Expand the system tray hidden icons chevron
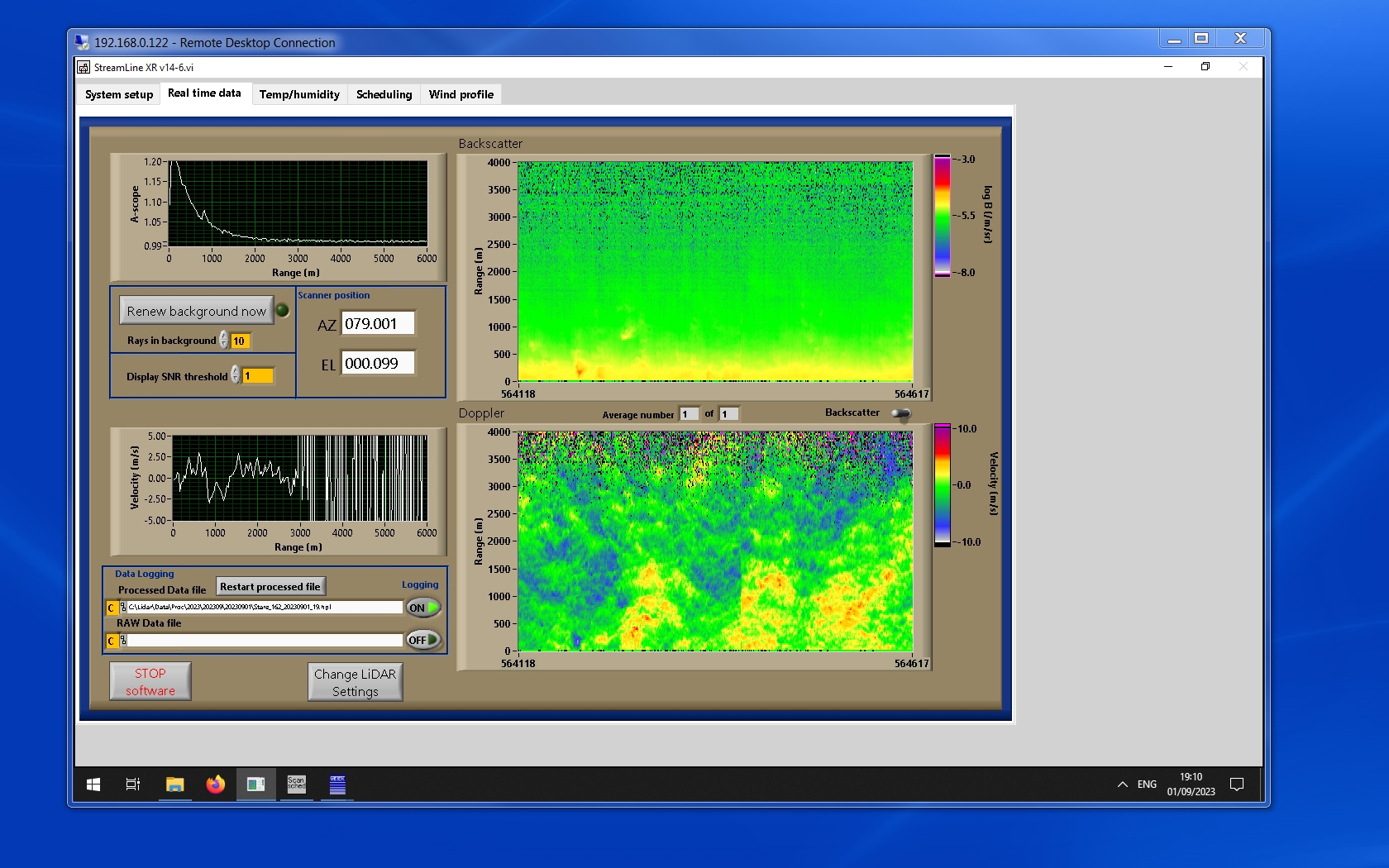The width and height of the screenshot is (1389, 868). tap(1122, 785)
